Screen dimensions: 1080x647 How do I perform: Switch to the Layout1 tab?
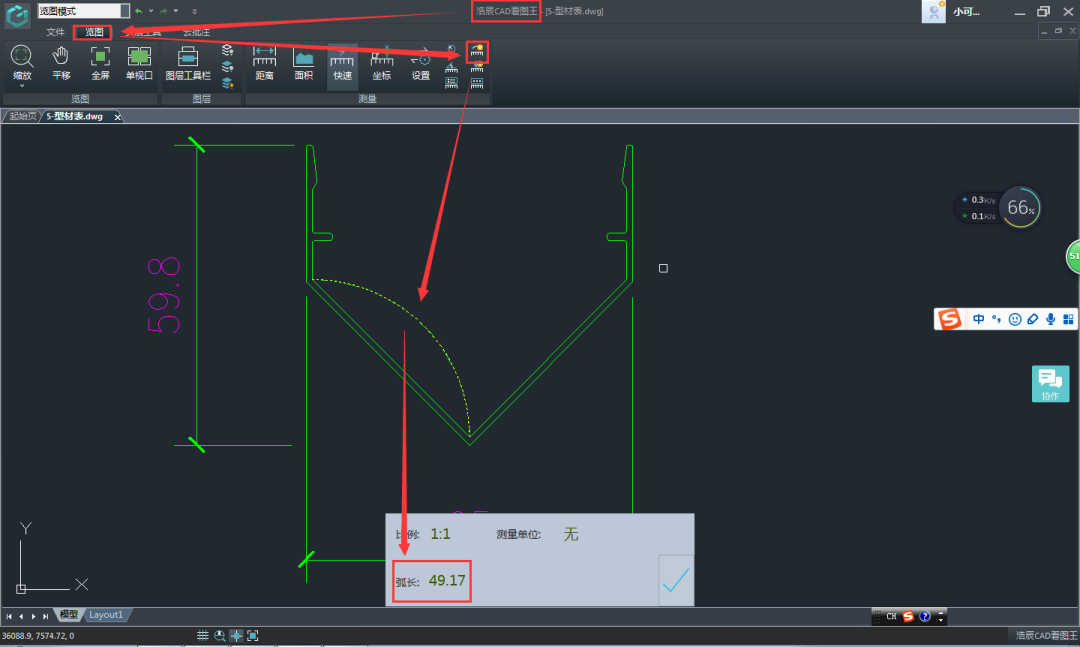[x=106, y=615]
